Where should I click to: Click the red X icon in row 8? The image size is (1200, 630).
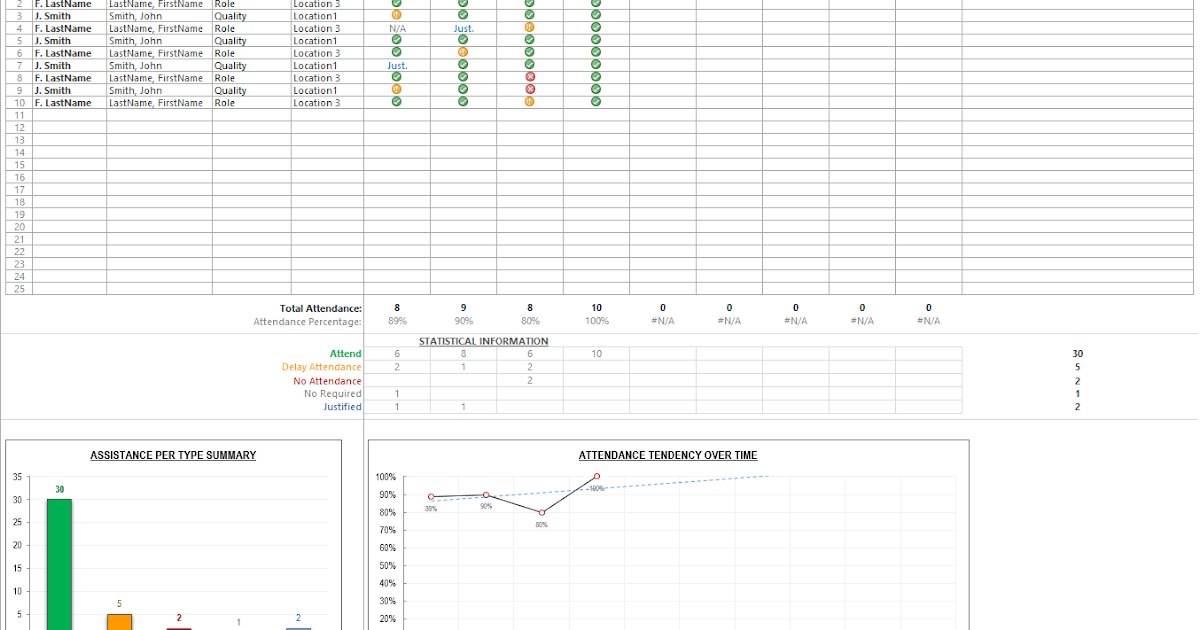point(531,77)
